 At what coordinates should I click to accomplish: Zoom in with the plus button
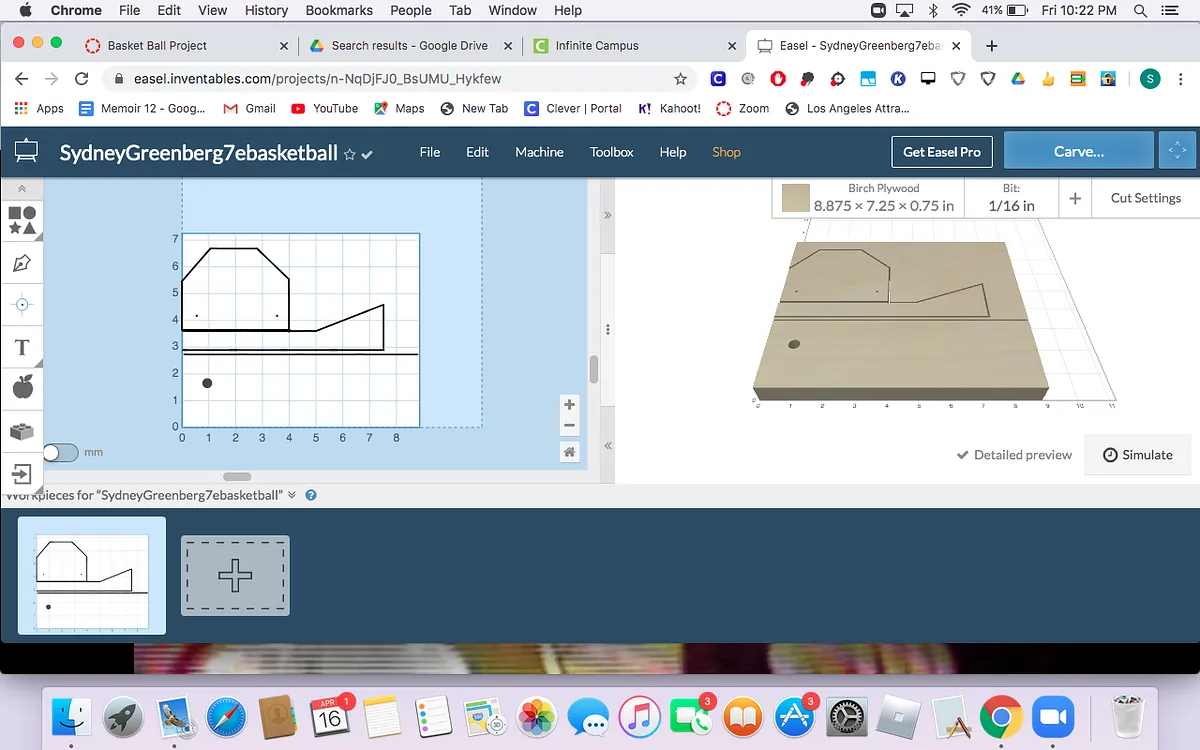point(569,405)
